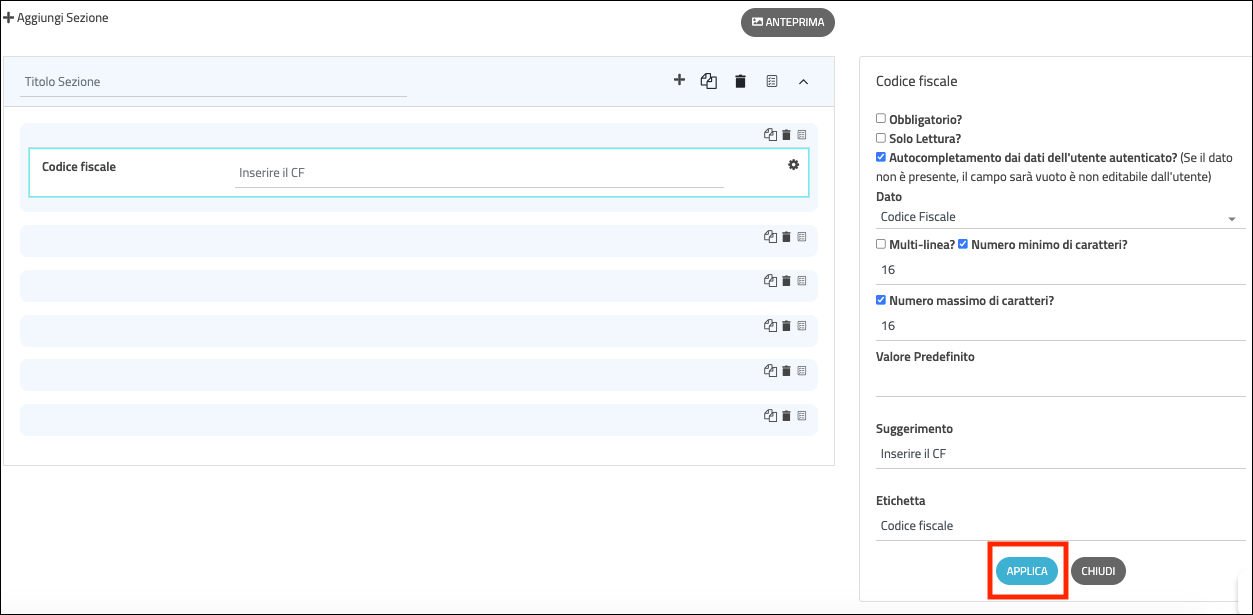Viewport: 1253px width, 615px height.
Task: Open the section header form list icon
Action: [x=772, y=81]
